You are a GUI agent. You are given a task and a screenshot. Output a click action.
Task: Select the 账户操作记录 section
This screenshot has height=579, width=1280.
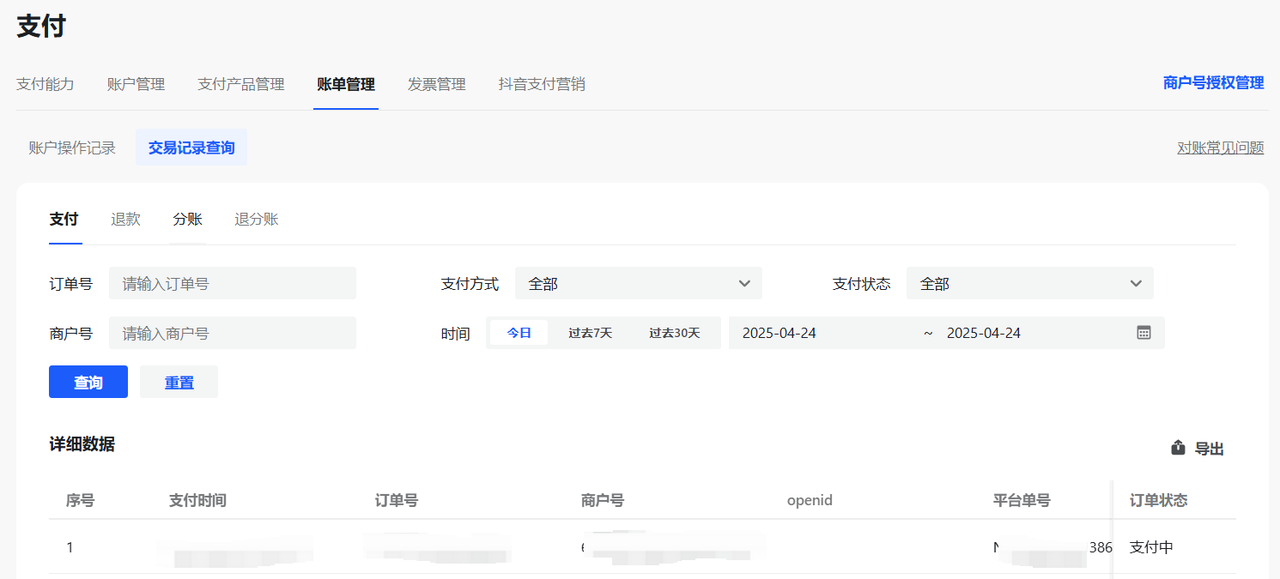(72, 148)
